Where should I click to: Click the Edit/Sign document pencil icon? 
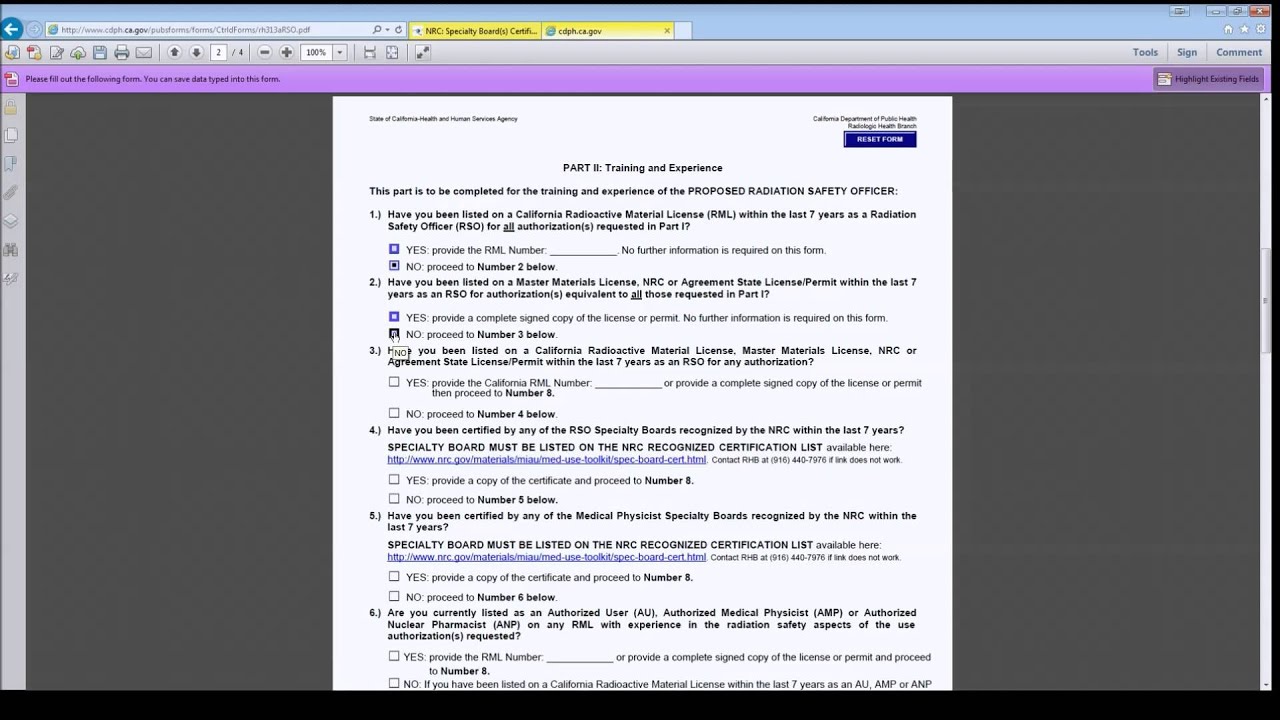coord(56,52)
